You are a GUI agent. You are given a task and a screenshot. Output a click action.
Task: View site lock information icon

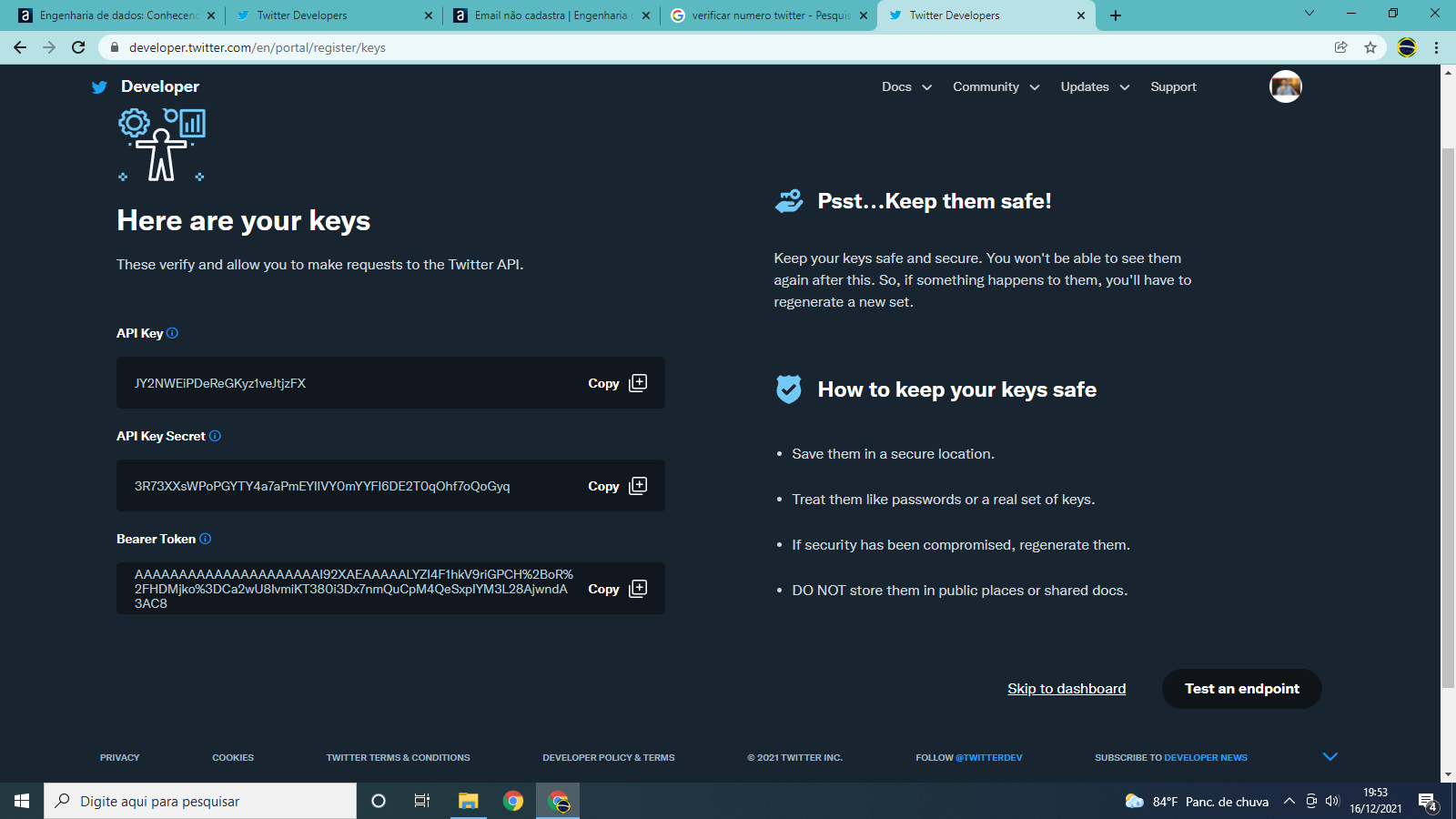pyautogui.click(x=115, y=47)
